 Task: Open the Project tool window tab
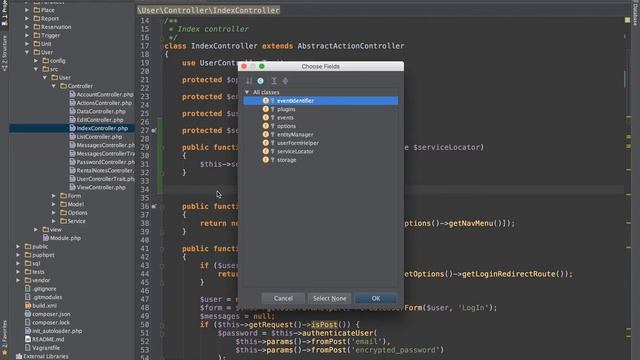click(4, 14)
